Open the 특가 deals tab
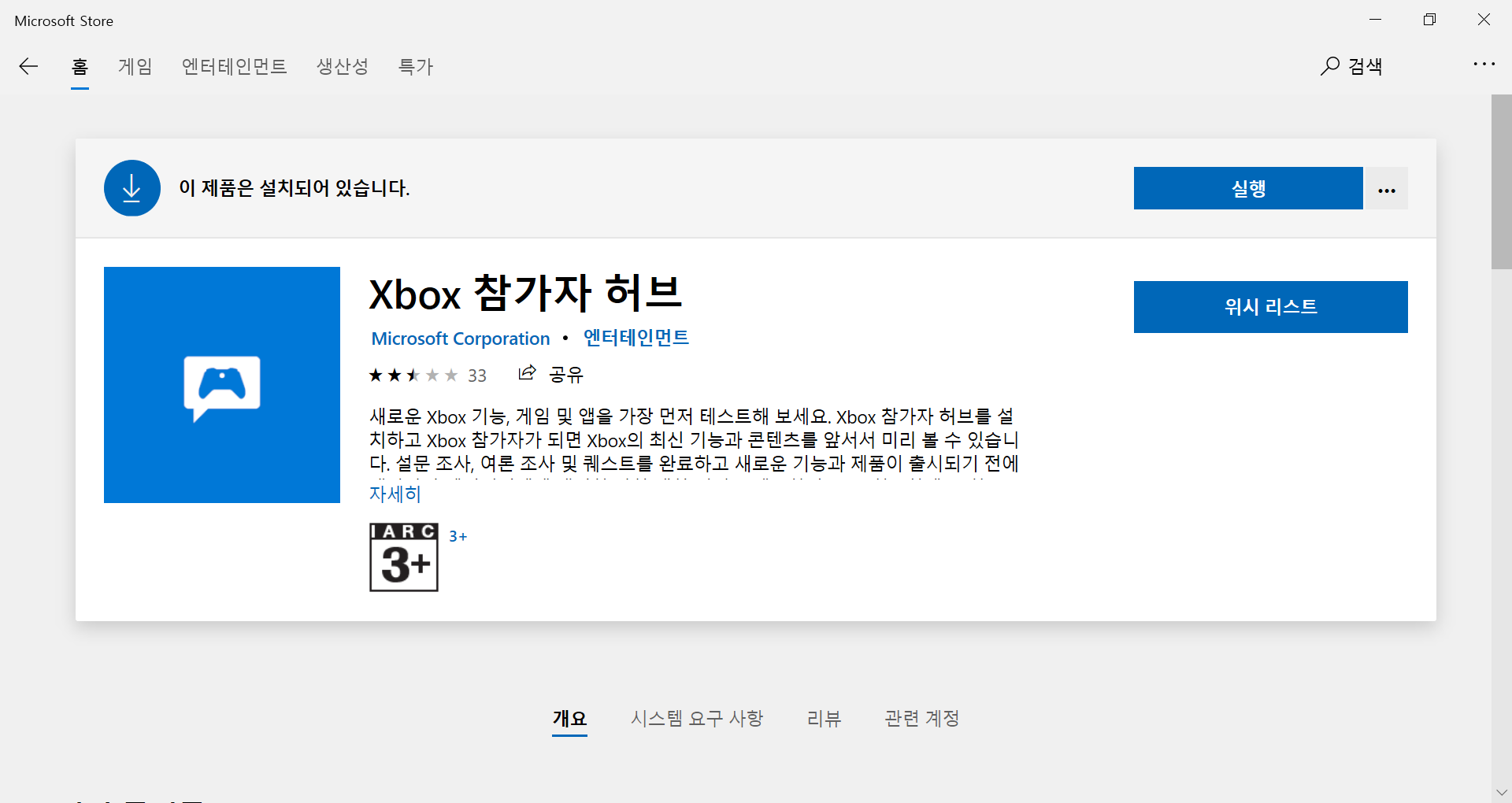Image resolution: width=1512 pixels, height=803 pixels. [416, 66]
